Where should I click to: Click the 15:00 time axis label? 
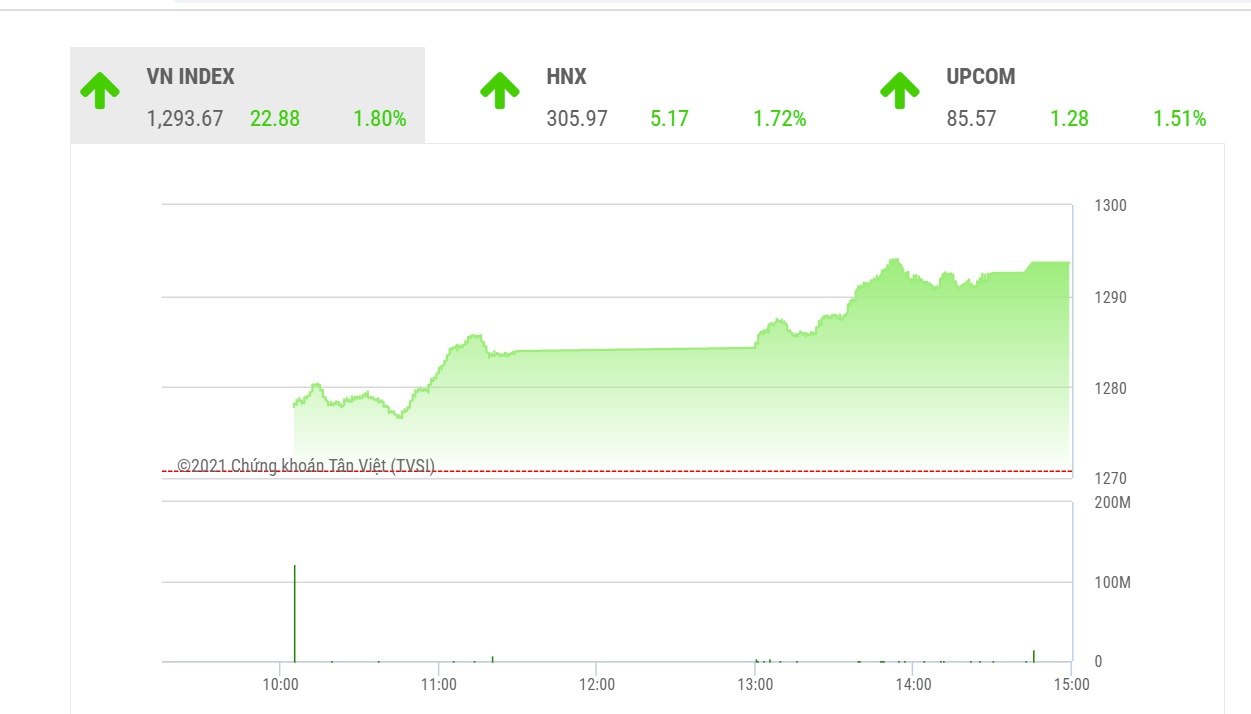point(1071,685)
